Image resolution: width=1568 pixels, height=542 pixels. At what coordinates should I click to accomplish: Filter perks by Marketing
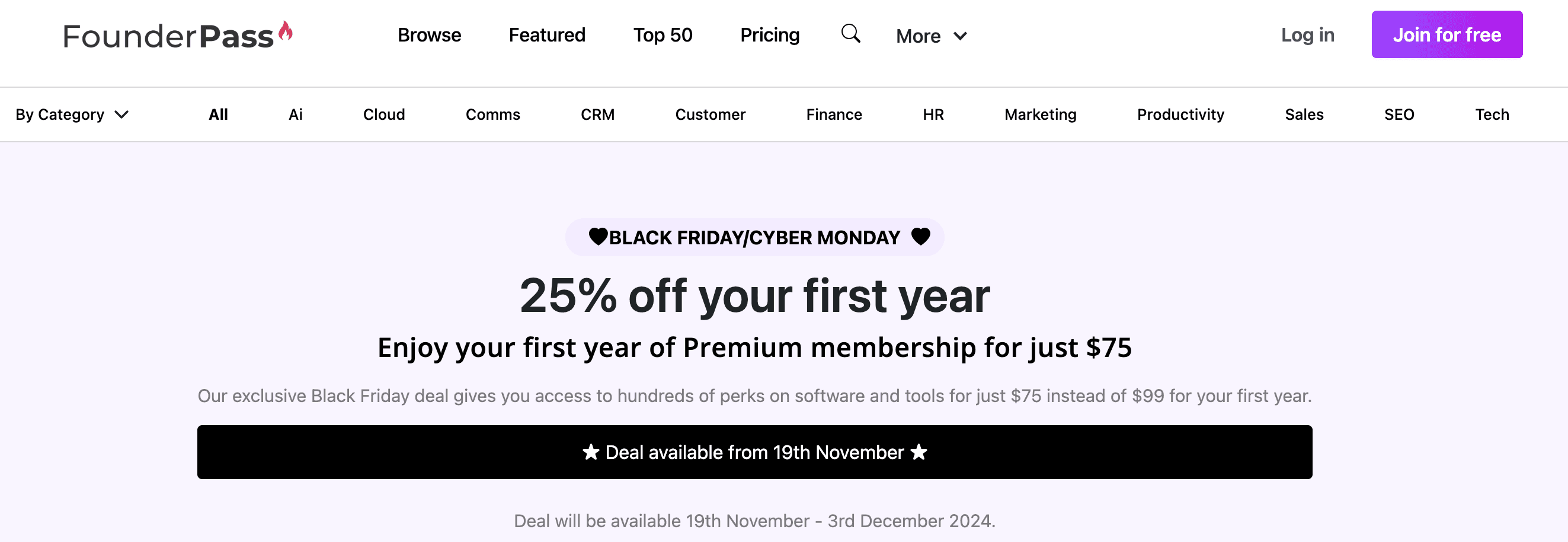[1039, 114]
